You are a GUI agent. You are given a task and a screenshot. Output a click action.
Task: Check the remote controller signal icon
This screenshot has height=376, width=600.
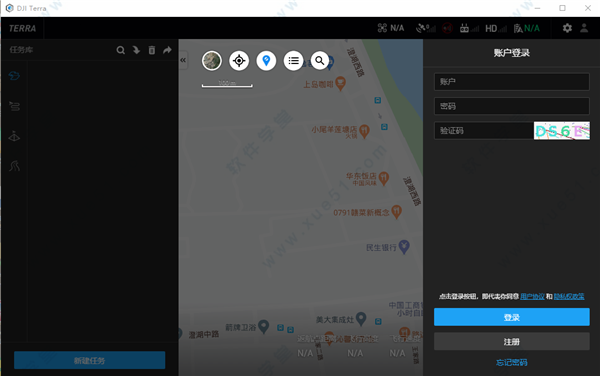coord(469,28)
